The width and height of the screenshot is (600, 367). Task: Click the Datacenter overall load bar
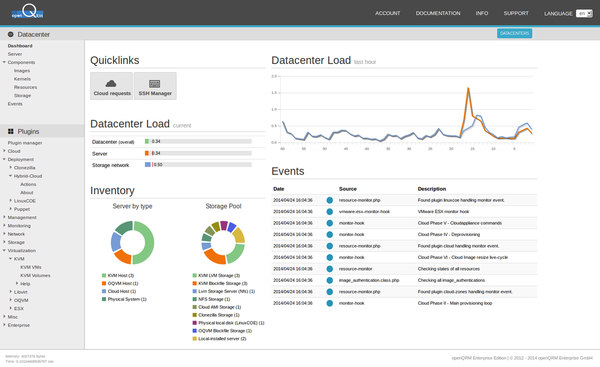198,141
